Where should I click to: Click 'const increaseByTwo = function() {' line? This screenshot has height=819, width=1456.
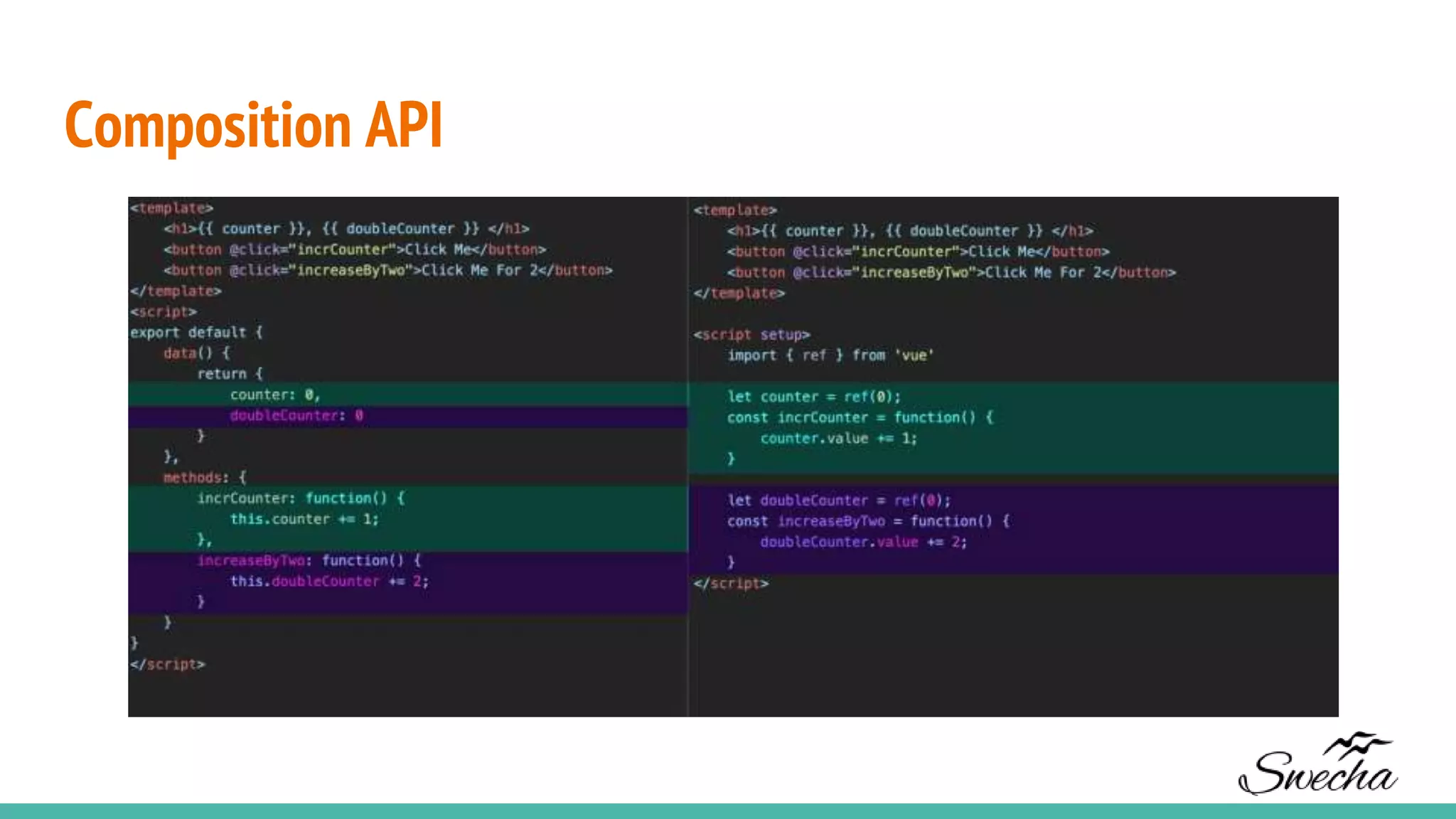[x=869, y=521]
